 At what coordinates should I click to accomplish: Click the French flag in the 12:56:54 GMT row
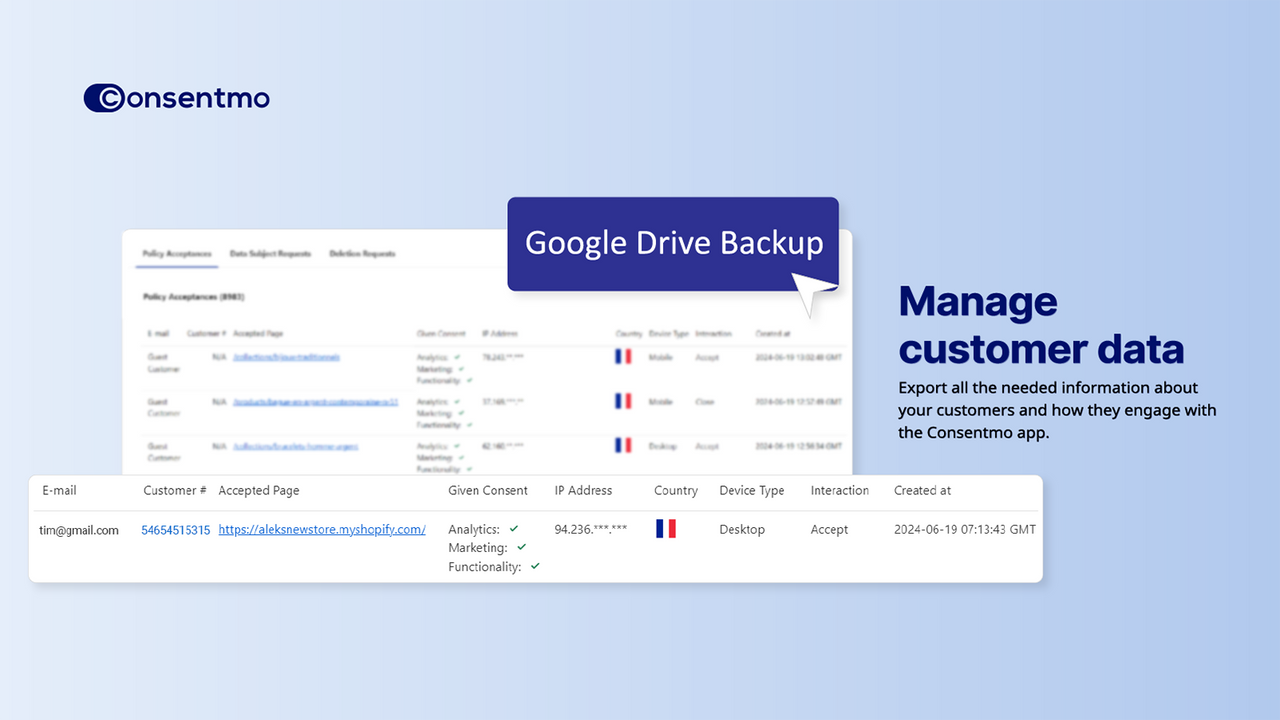pyautogui.click(x=623, y=445)
